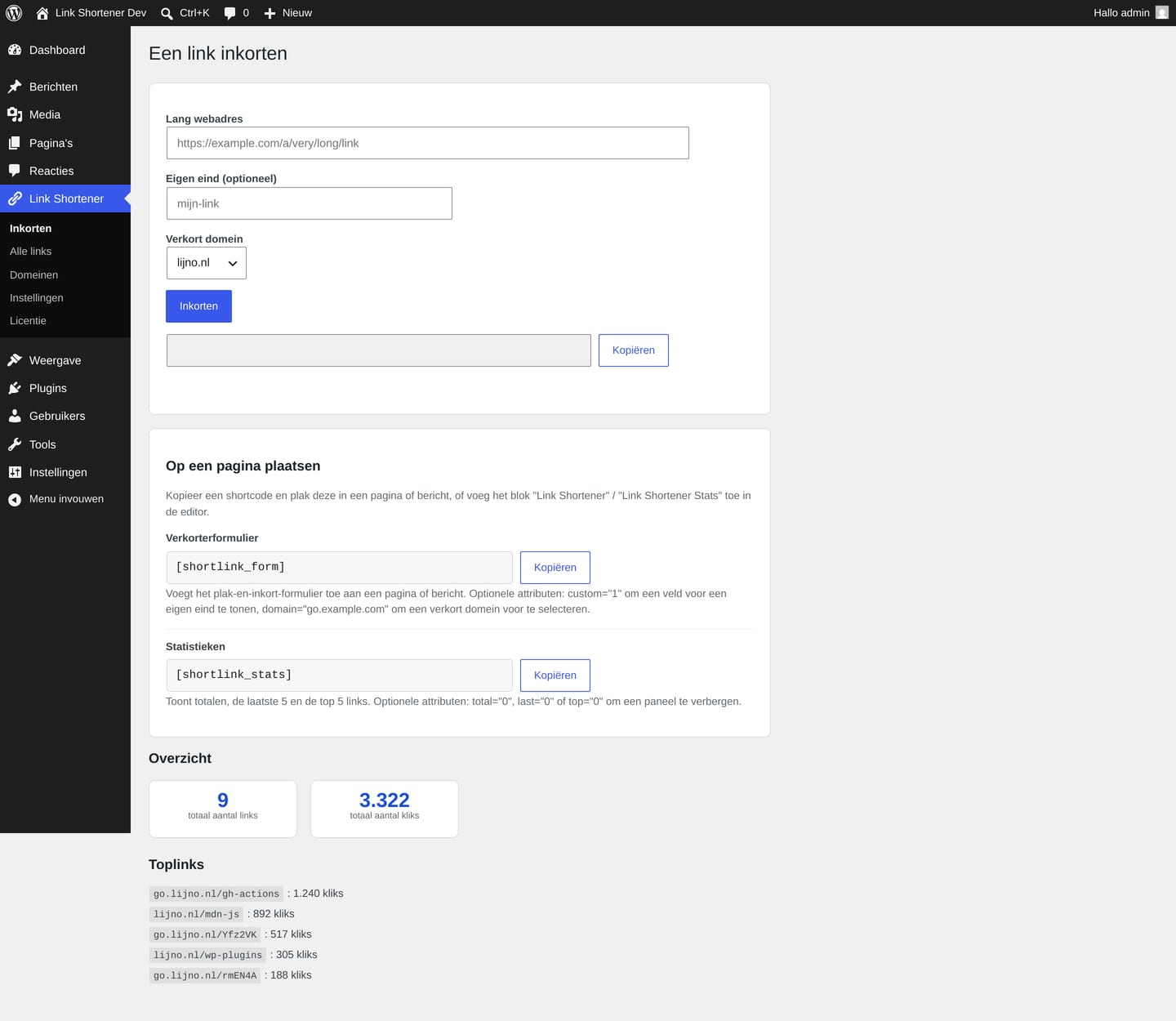Open the Verkort domein dropdown

click(207, 263)
